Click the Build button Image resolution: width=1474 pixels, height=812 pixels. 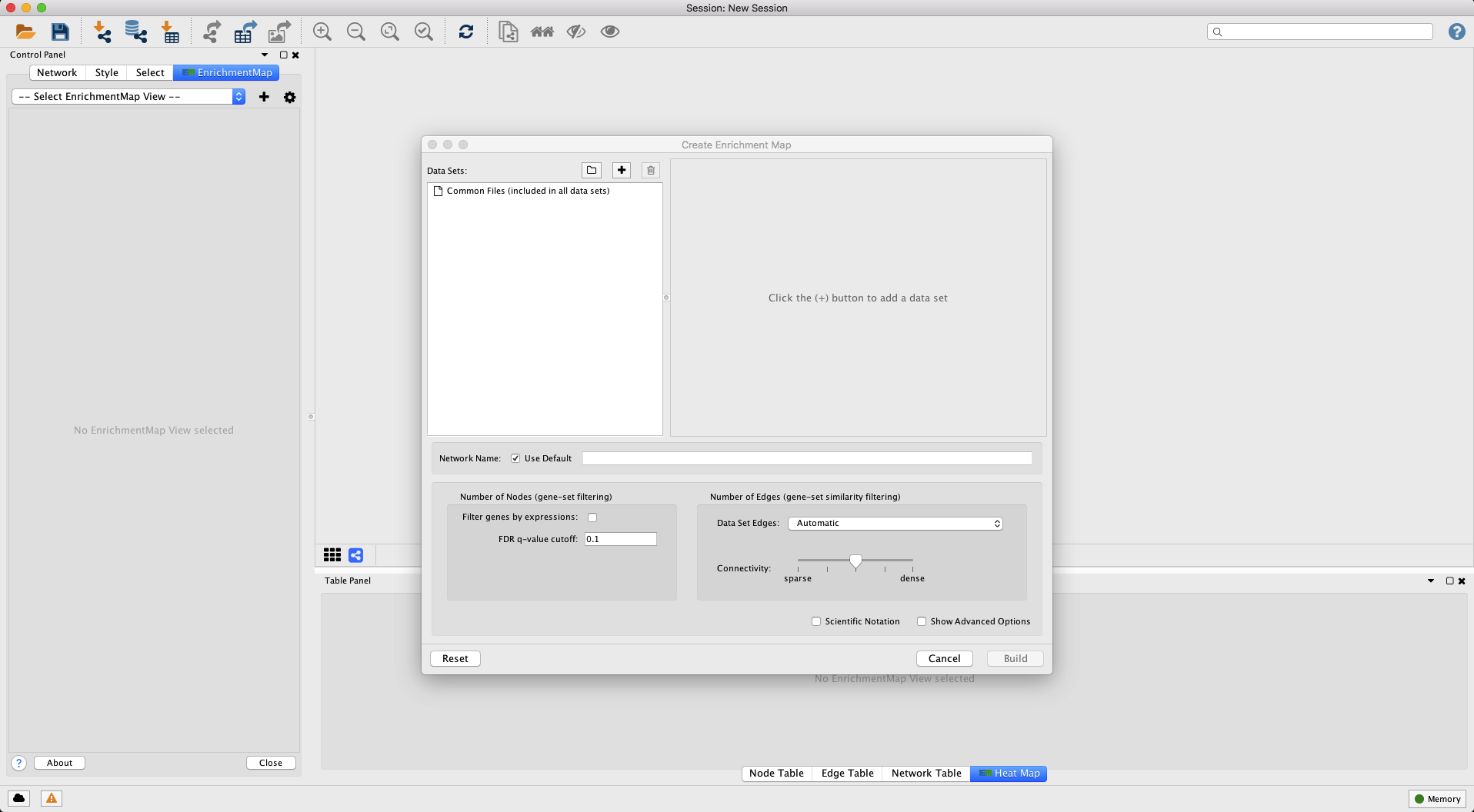1015,659
